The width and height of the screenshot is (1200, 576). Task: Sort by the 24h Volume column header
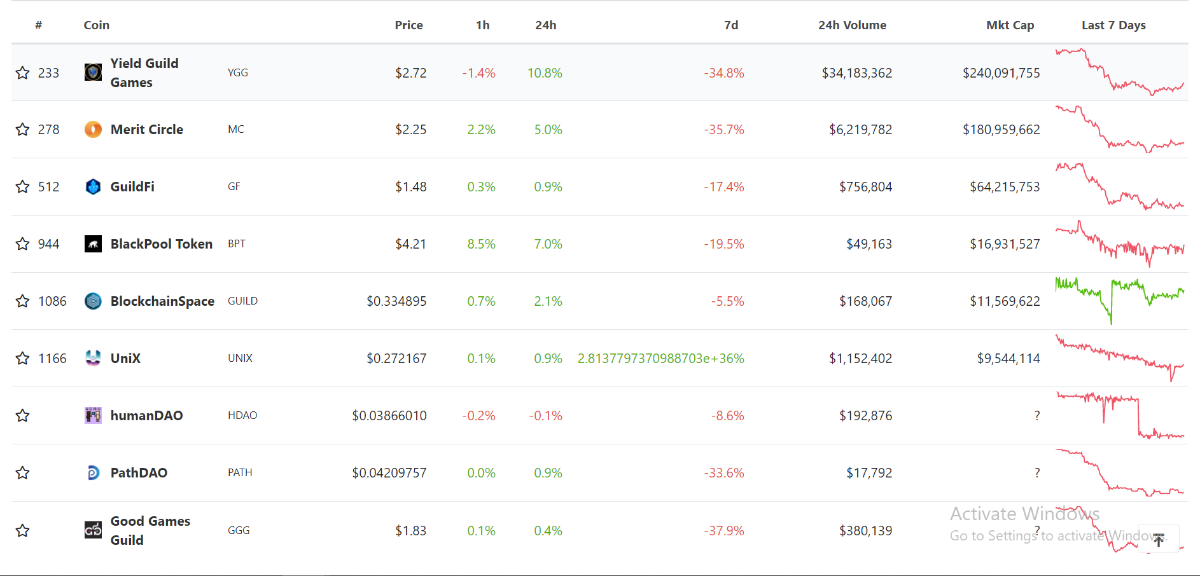[x=852, y=25]
